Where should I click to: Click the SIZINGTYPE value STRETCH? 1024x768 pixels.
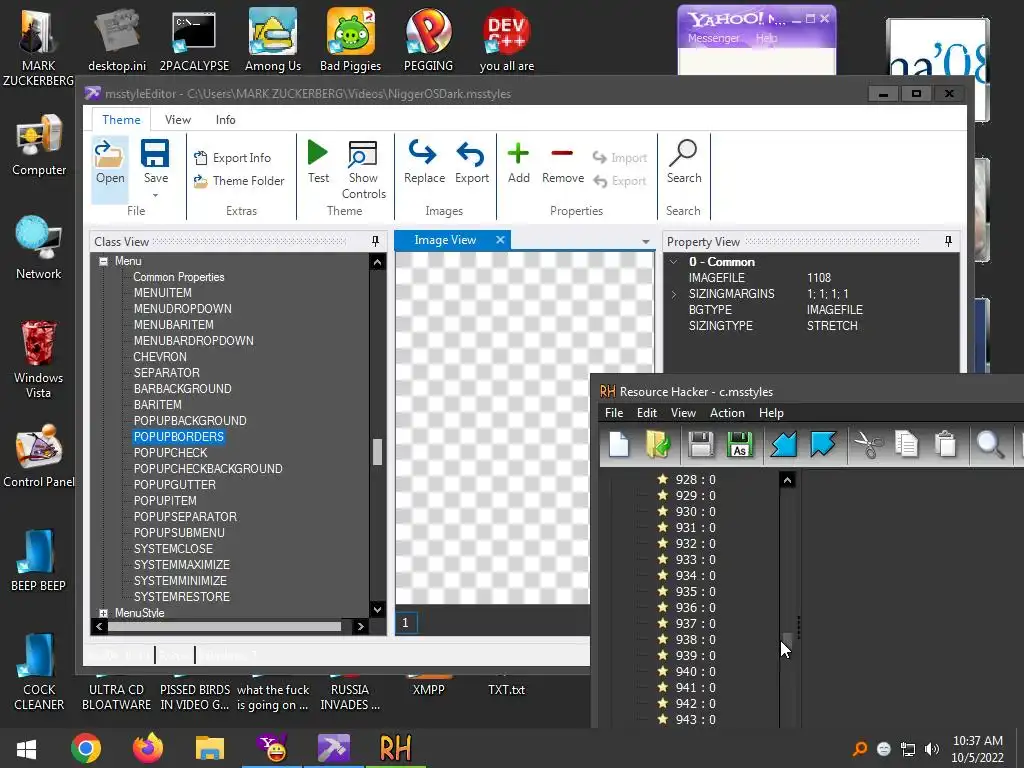pyautogui.click(x=832, y=326)
